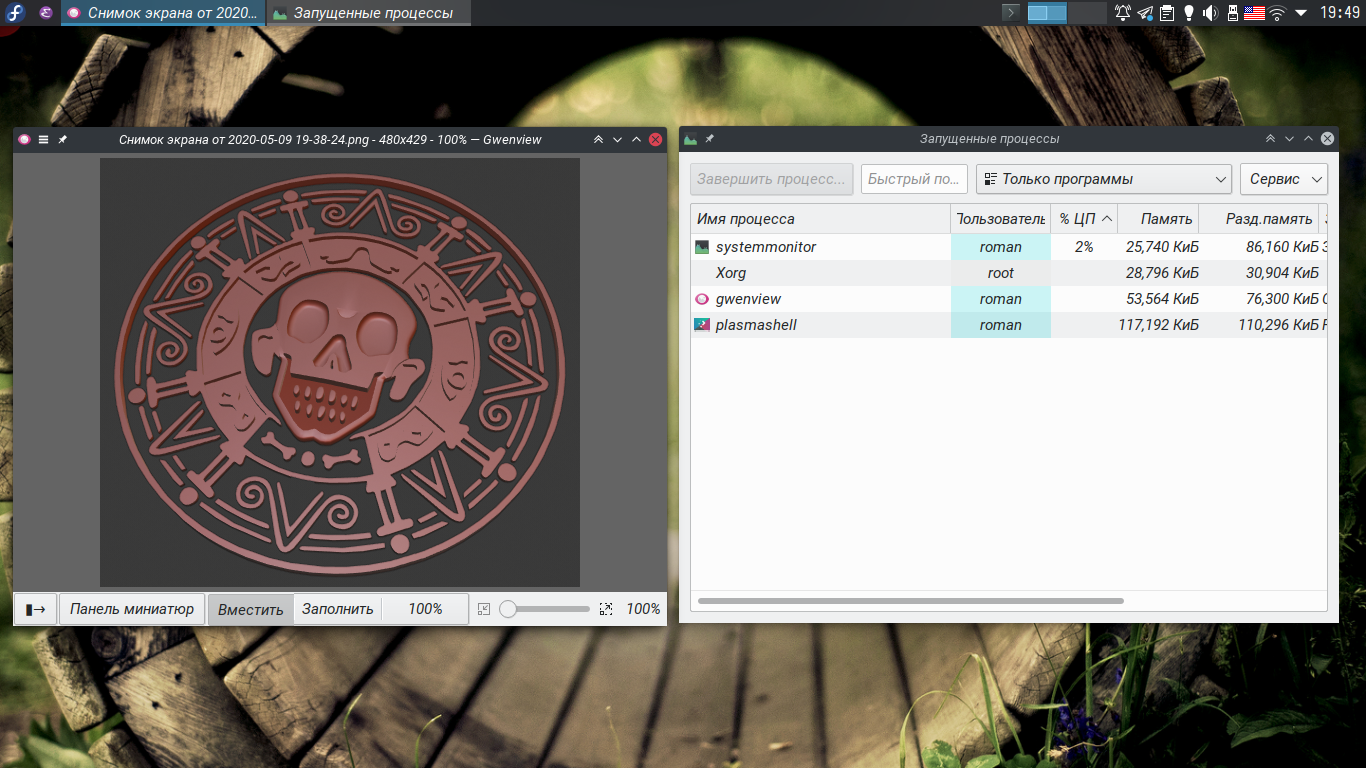
Task: Click the Gwenview app icon in its title bar
Action: [25, 140]
